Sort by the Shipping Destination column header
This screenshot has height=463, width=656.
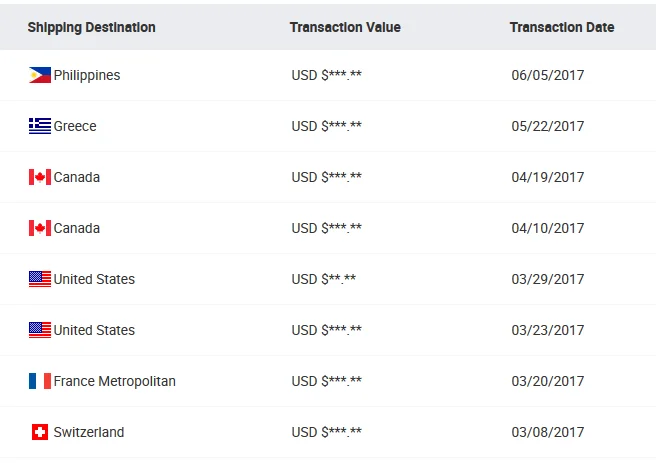click(91, 27)
